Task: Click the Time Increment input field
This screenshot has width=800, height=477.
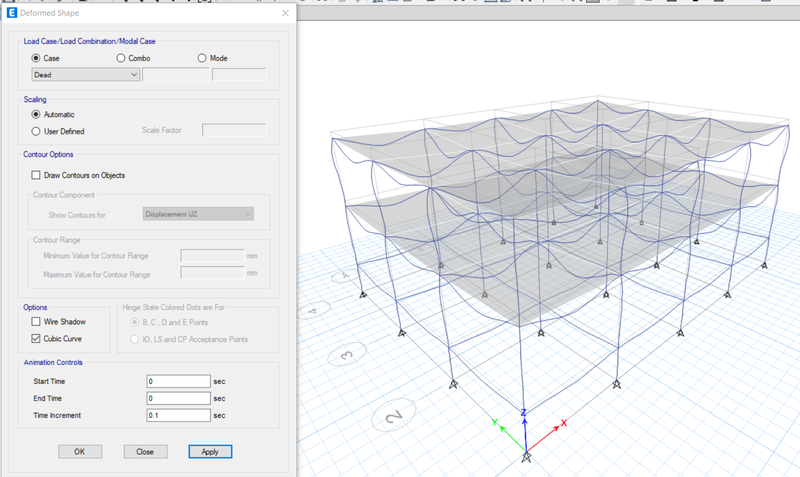Action: pos(179,415)
